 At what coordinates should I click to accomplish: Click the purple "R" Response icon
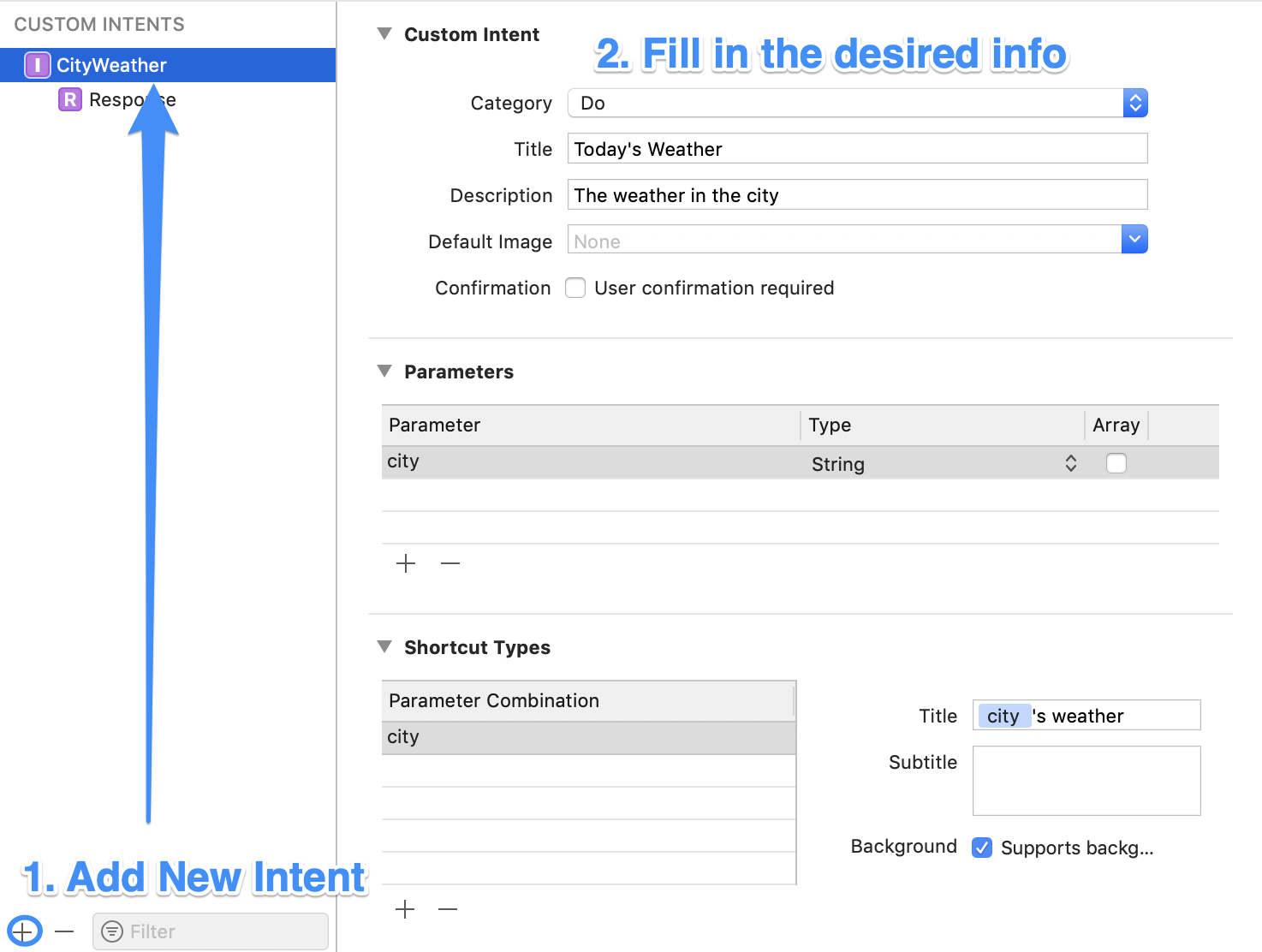tap(70, 99)
